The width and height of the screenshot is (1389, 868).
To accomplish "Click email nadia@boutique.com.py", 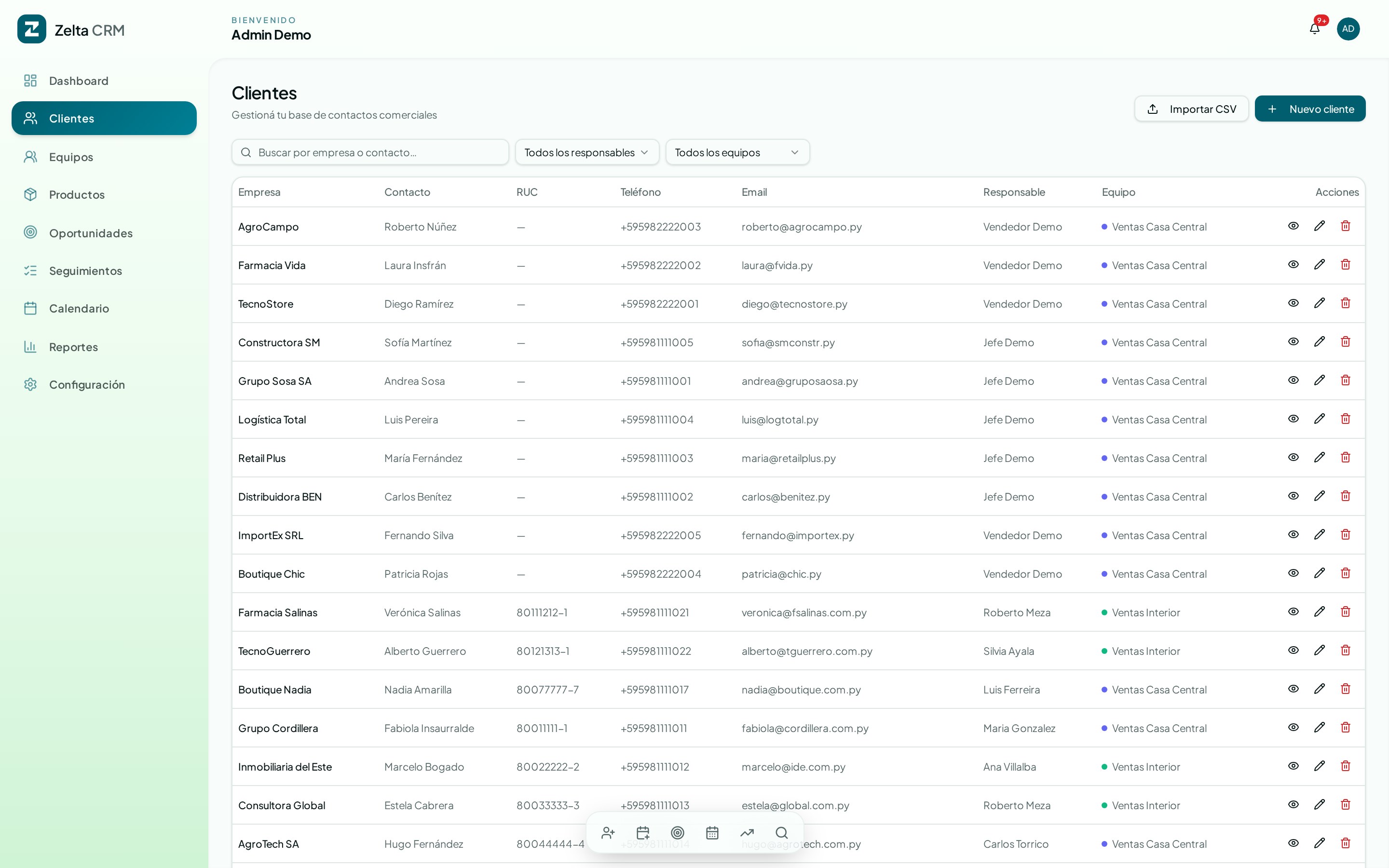I will click(x=801, y=690).
